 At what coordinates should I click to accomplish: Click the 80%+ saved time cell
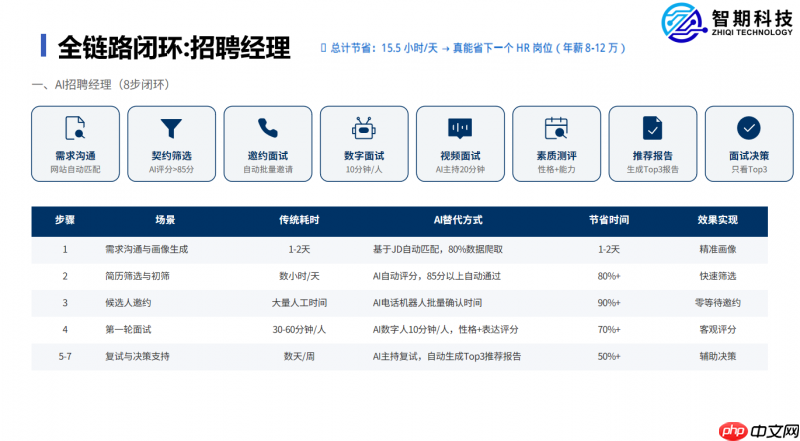[609, 276]
